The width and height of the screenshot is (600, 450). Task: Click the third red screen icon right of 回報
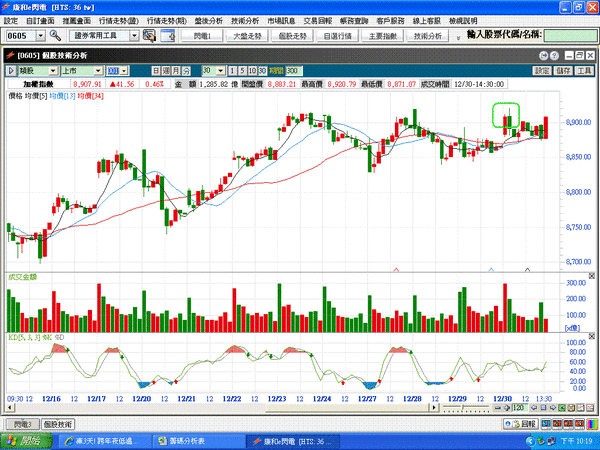(x=579, y=424)
